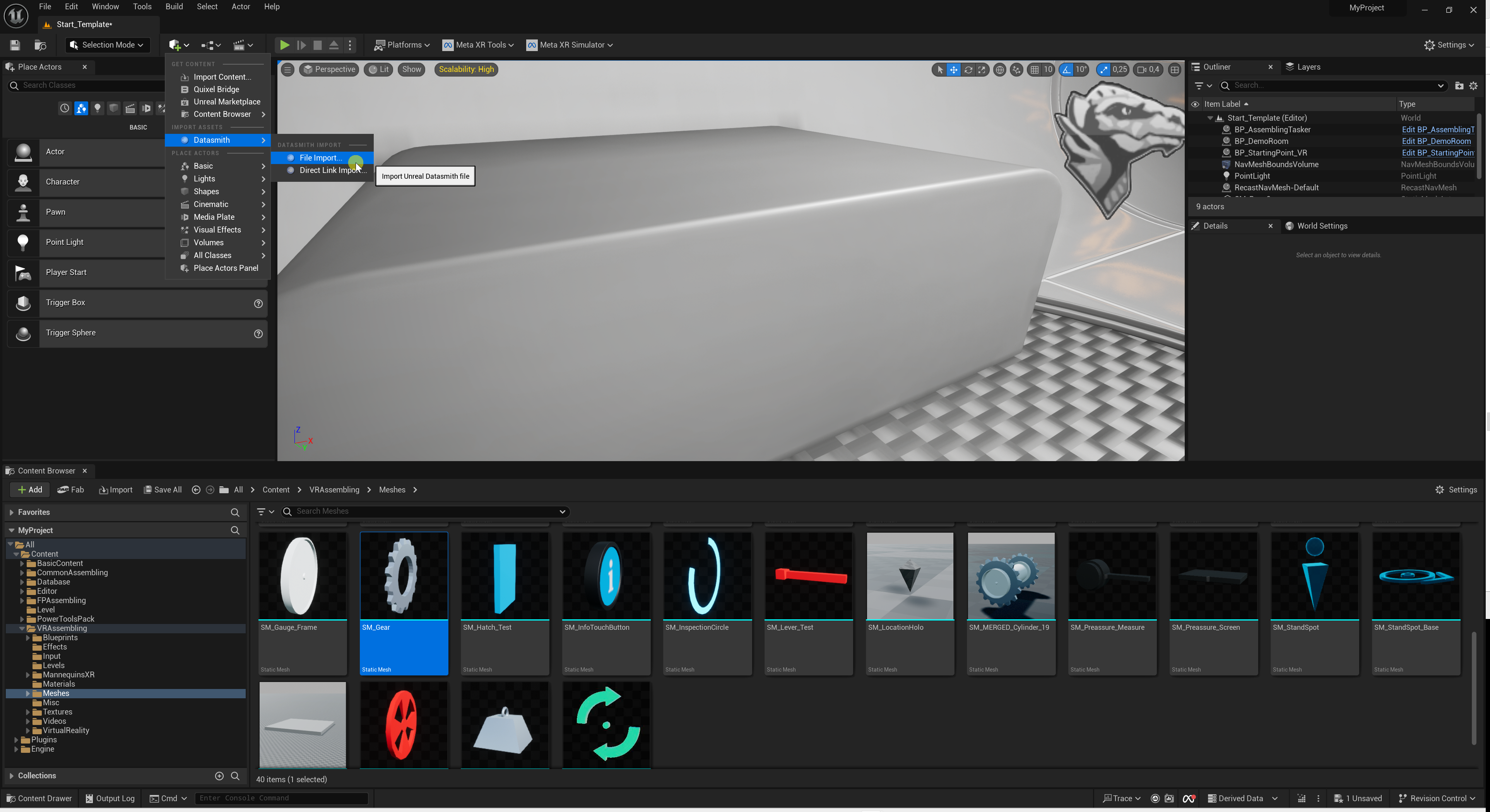
Task: Click the Meta icon in the status bar
Action: 1189,798
